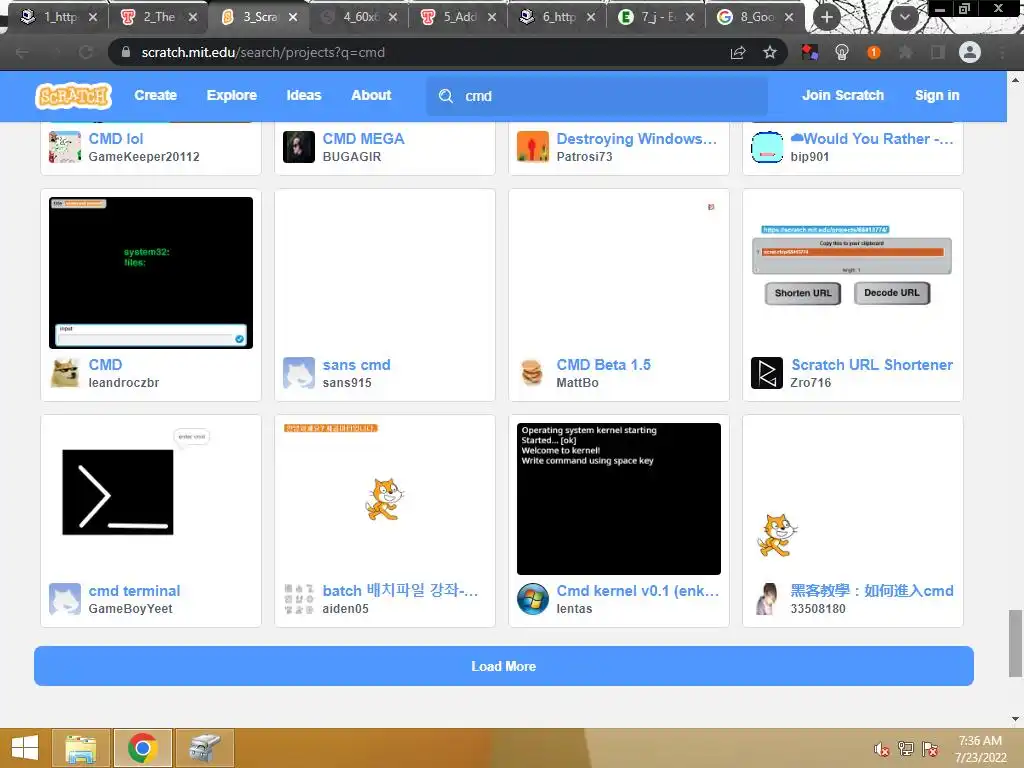Open sans915 user avatar
Image resolution: width=1024 pixels, height=768 pixels.
298,372
